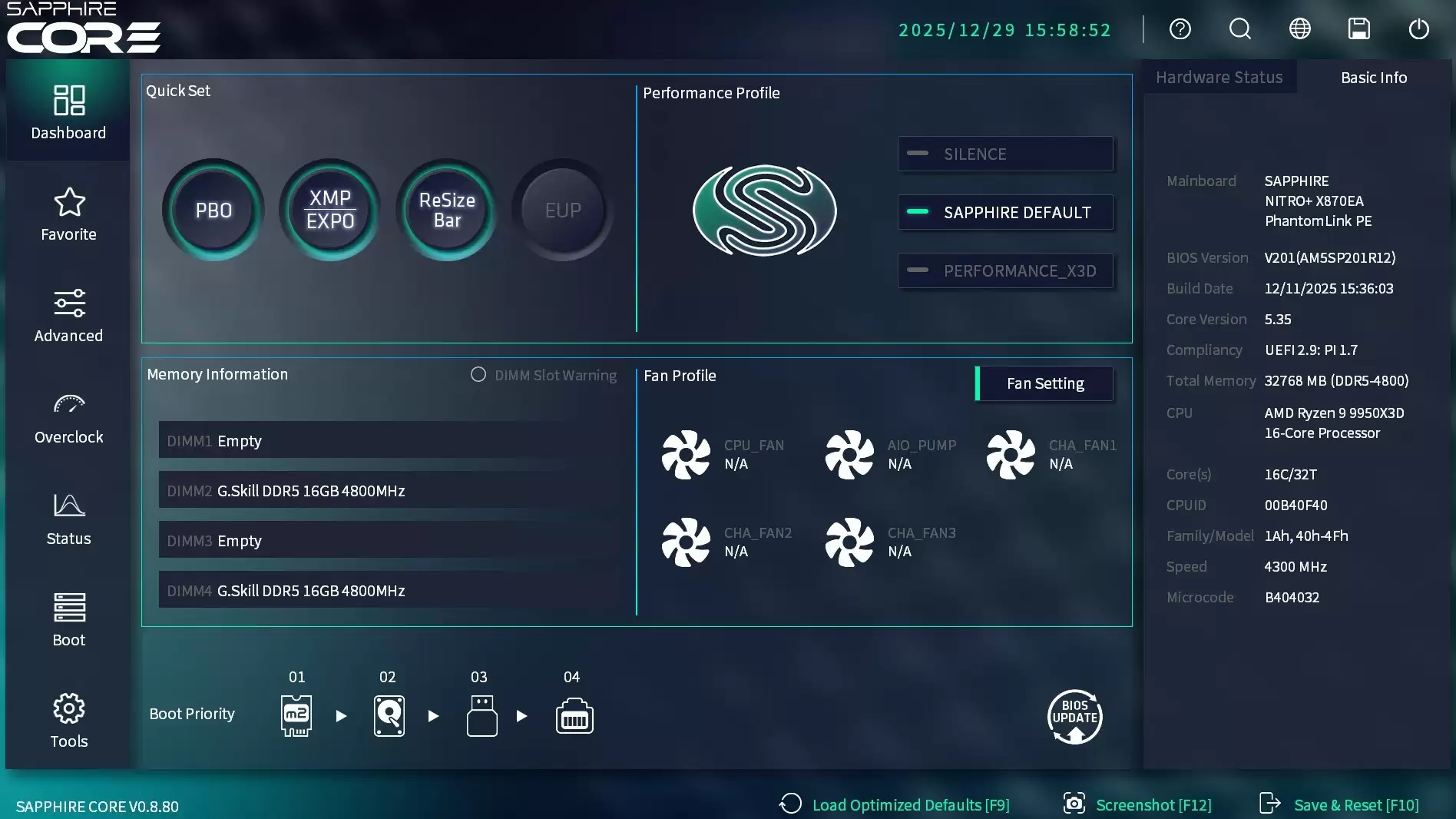This screenshot has width=1456, height=819.
Task: Open the help panel
Action: click(x=1180, y=29)
